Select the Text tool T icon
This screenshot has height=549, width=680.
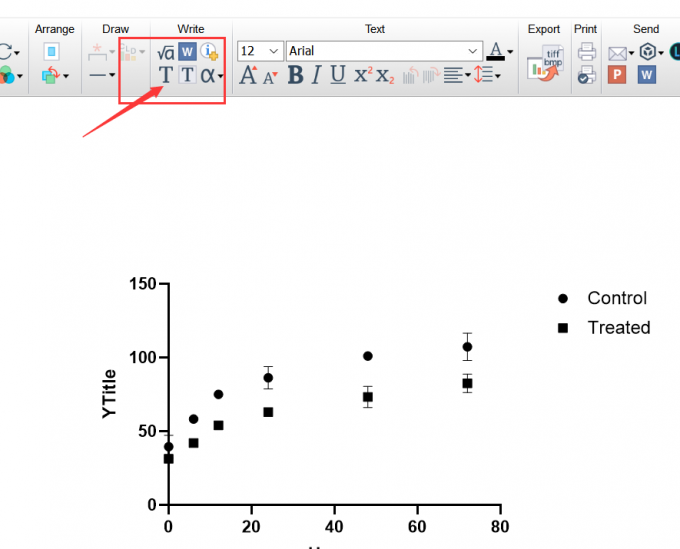165,75
